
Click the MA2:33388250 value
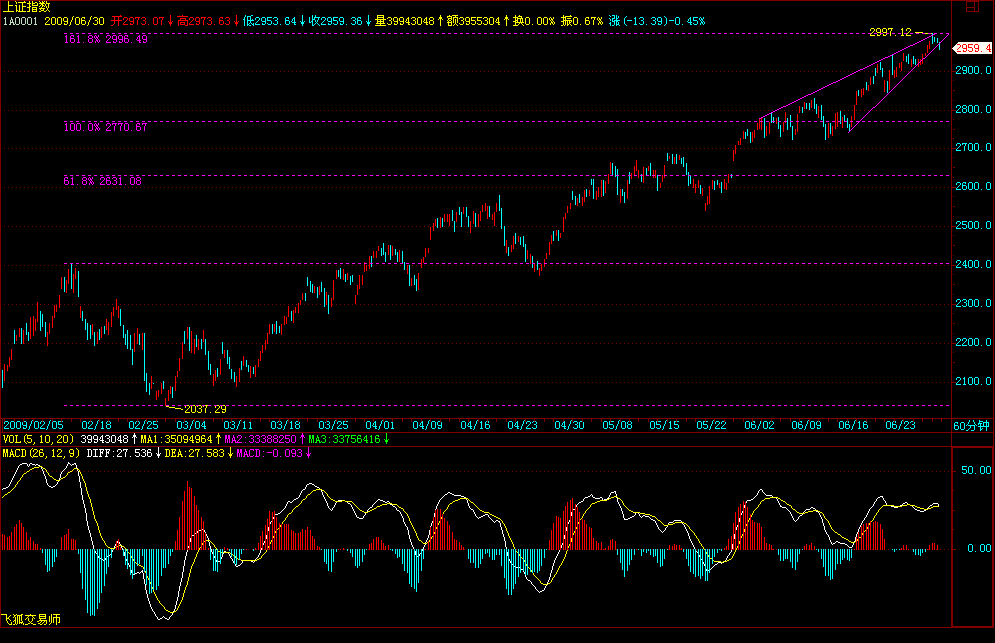coord(260,439)
